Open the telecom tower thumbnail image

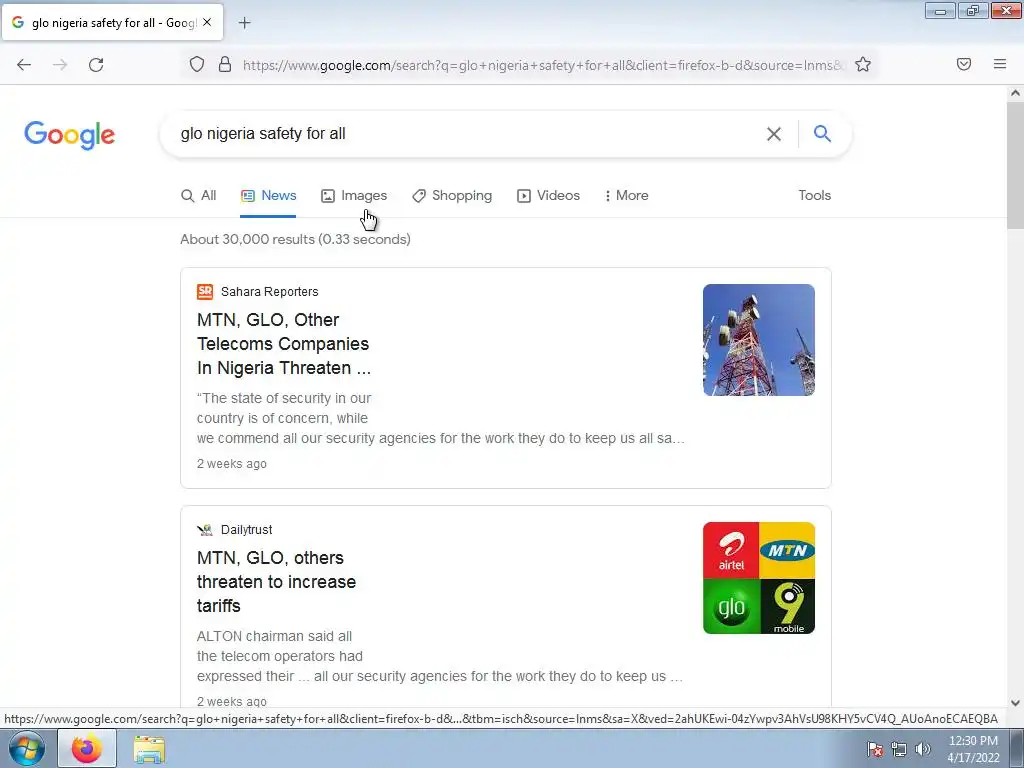759,340
